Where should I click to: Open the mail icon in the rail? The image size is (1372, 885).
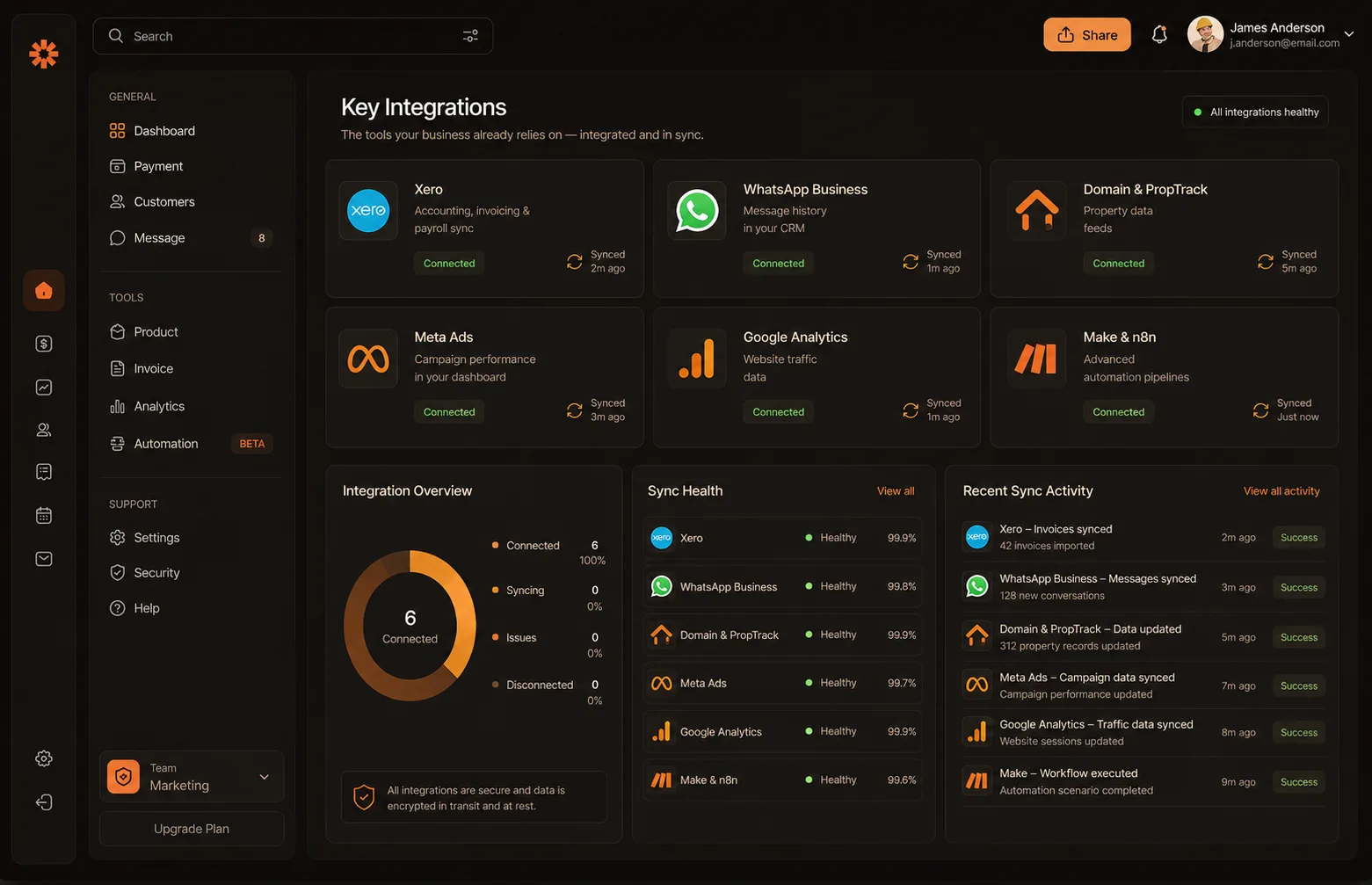43,559
